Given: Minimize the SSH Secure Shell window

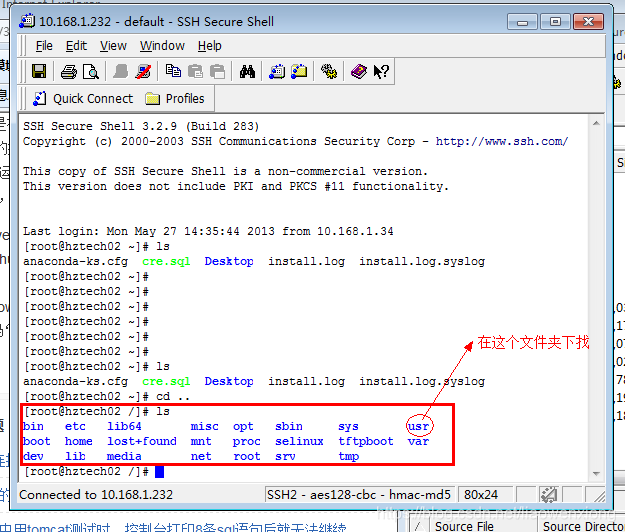Looking at the screenshot, I should point(522,22).
